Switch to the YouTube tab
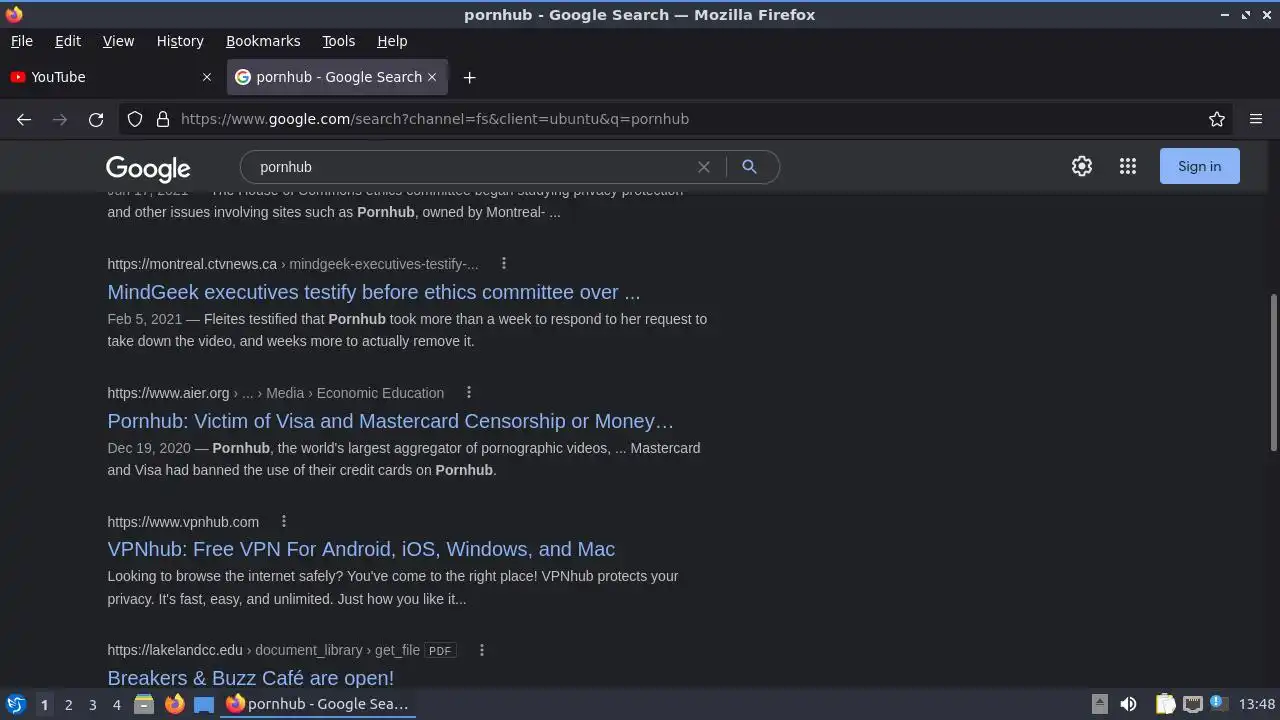 [x=110, y=77]
